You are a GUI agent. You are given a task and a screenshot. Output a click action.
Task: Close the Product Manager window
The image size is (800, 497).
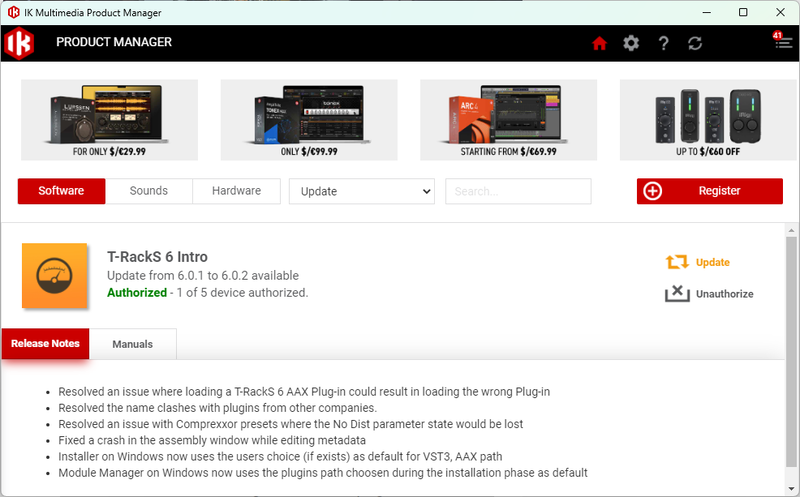point(780,12)
